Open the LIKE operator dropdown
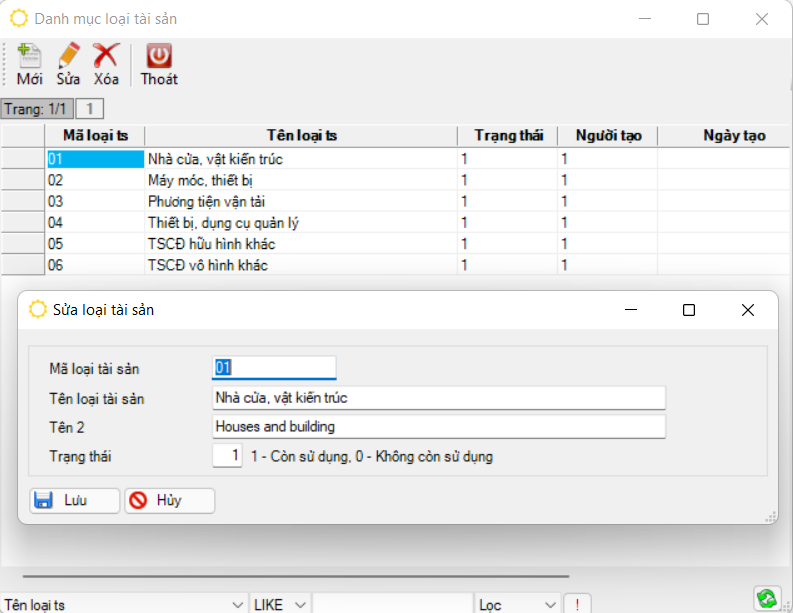The height and width of the screenshot is (613, 793). (299, 605)
